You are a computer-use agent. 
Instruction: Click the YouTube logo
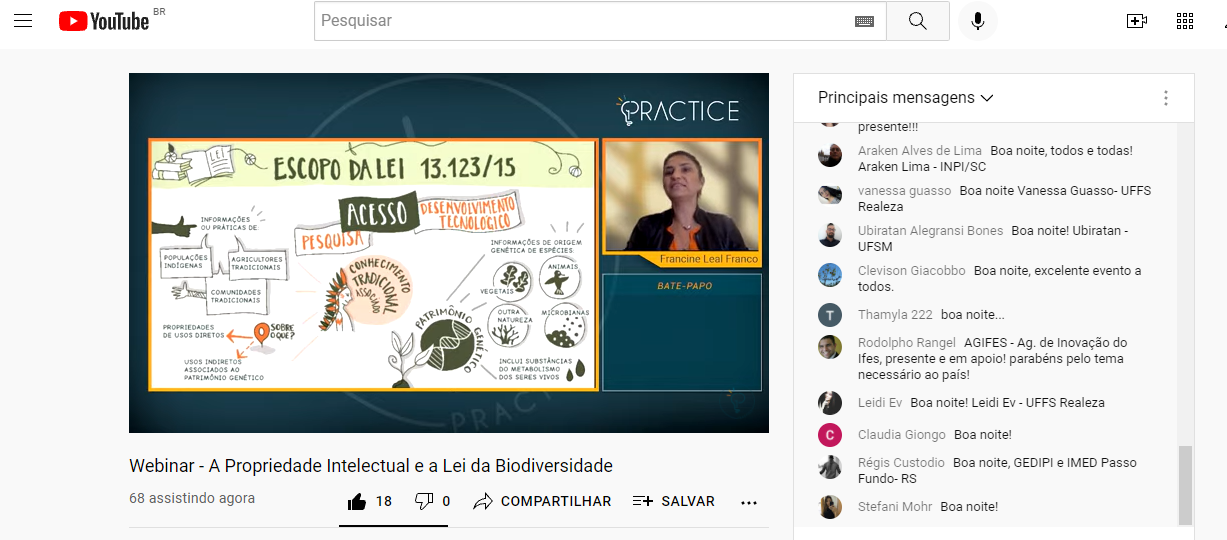pos(104,21)
